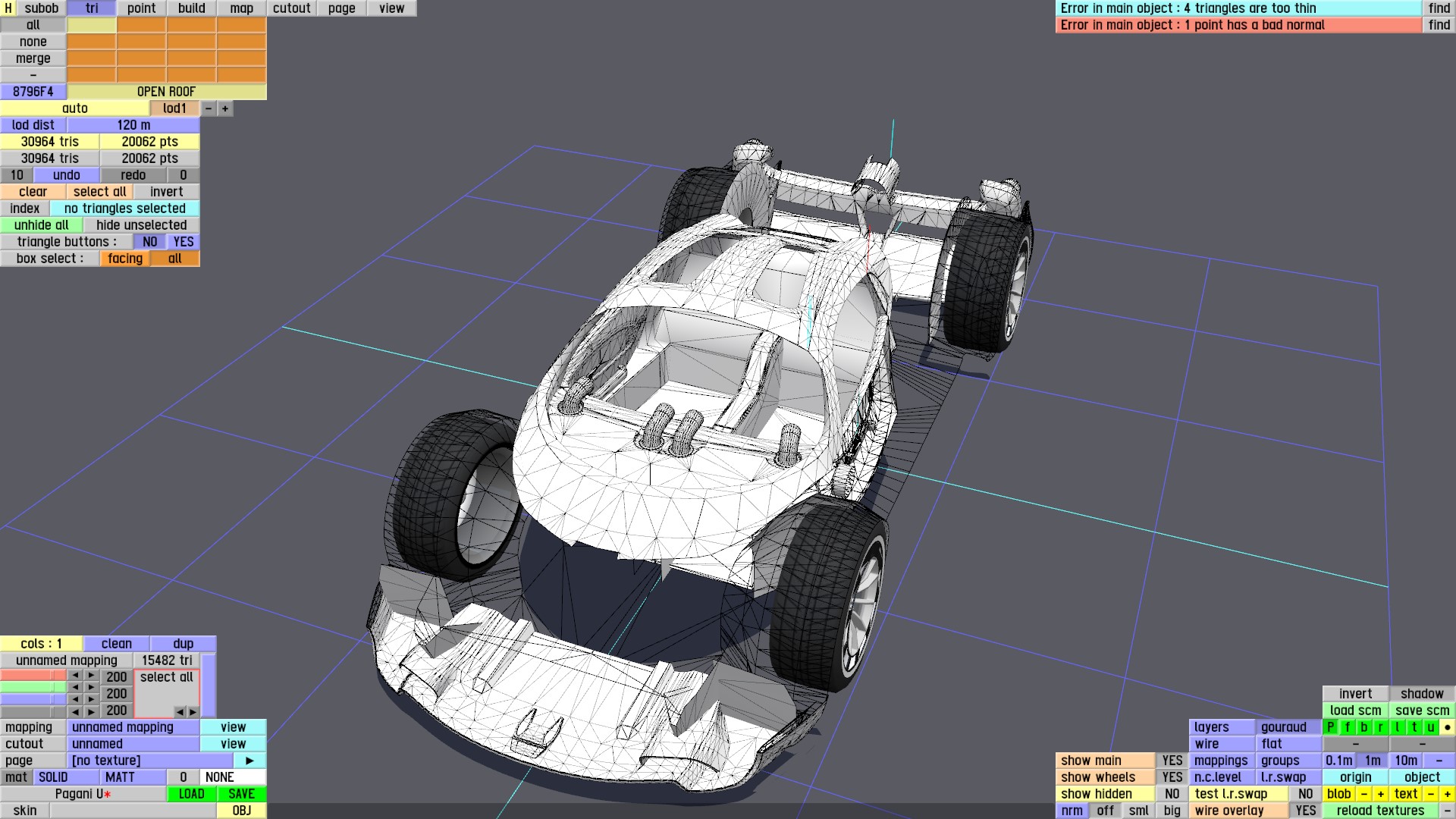Click find for bad normal error
1456x819 pixels.
[x=1439, y=25]
